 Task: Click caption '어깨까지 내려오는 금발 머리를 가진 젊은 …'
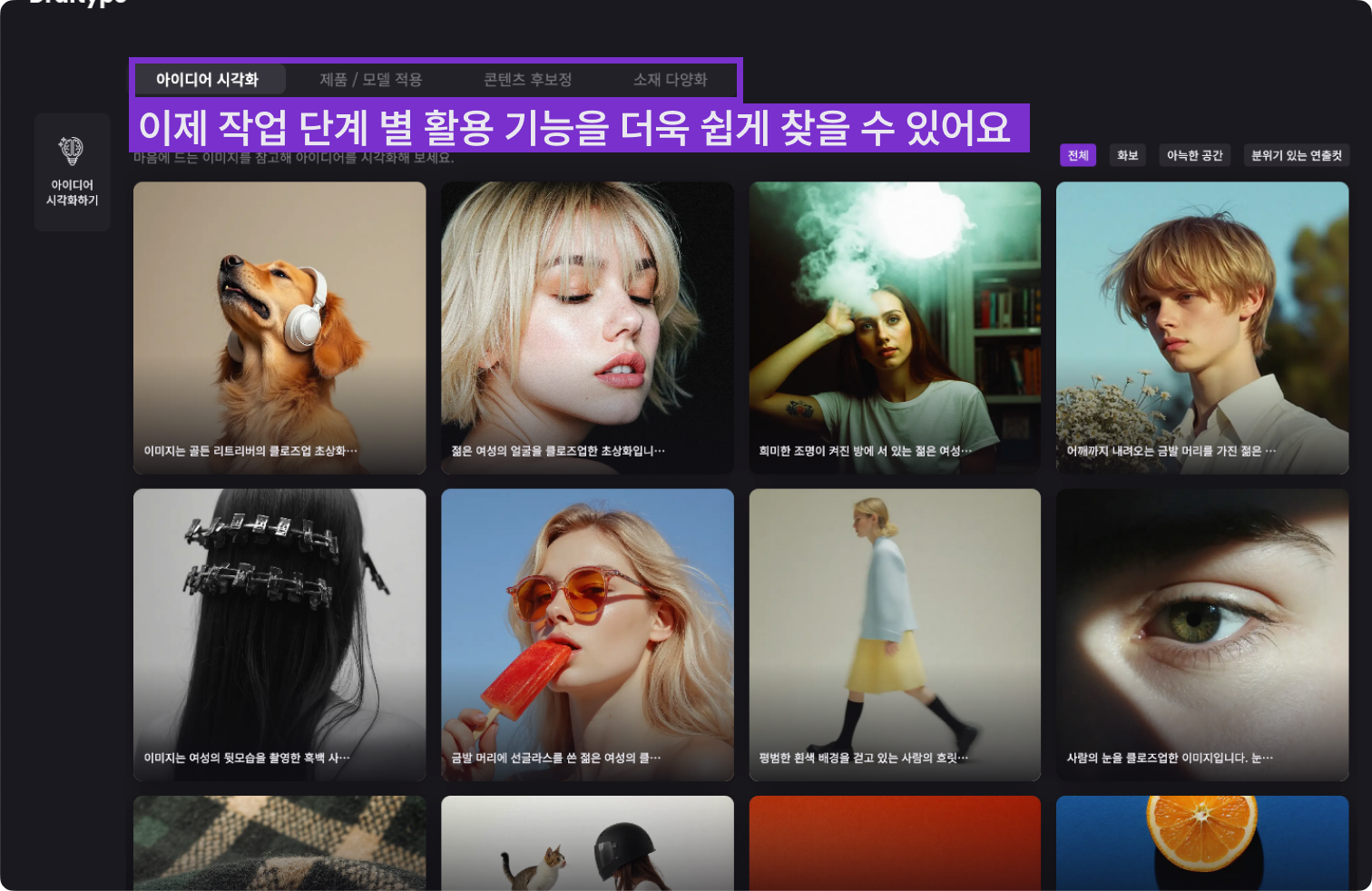point(1171,451)
